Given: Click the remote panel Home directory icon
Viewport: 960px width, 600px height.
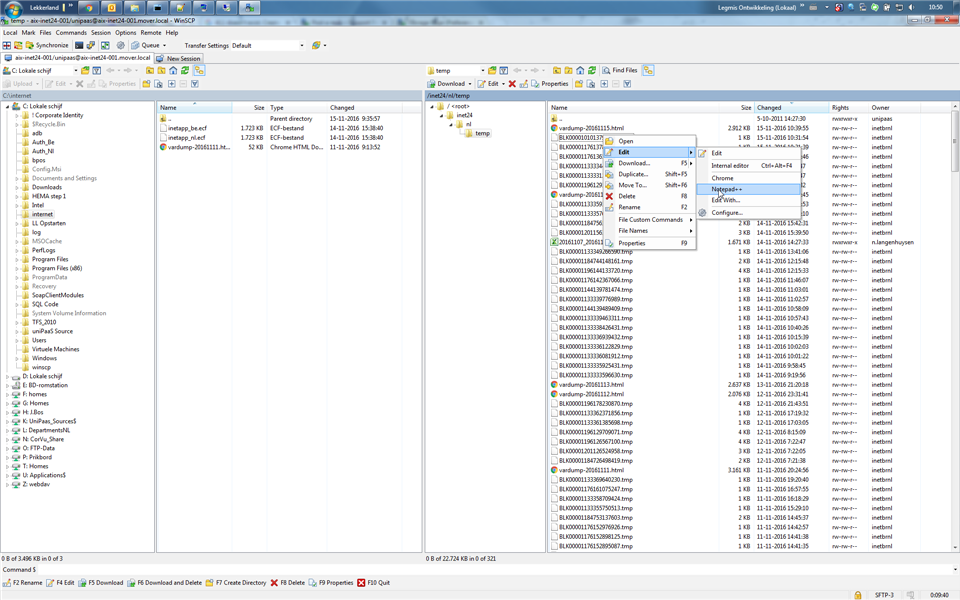Looking at the screenshot, I should coord(580,71).
